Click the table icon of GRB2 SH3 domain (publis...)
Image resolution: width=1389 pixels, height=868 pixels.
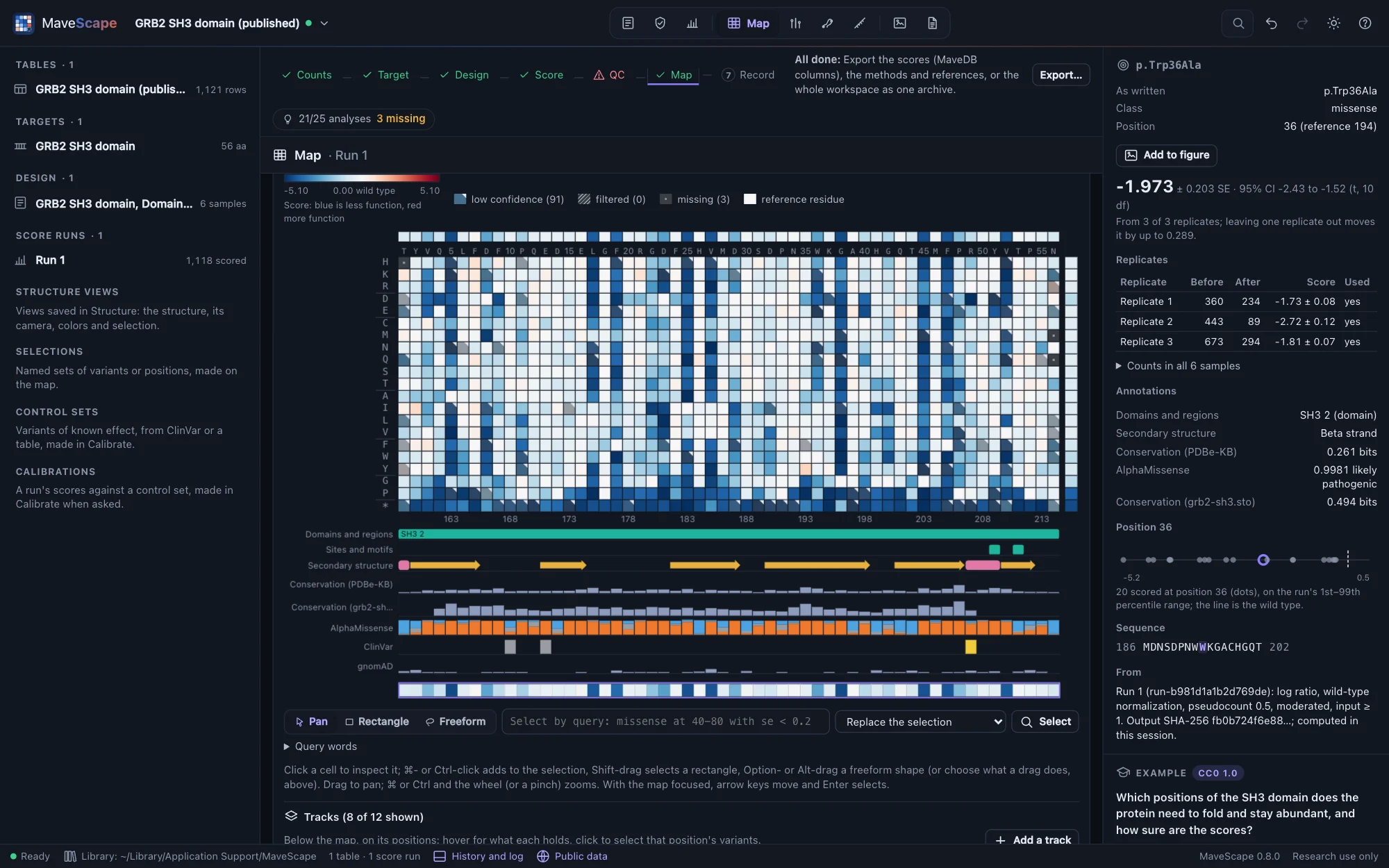point(21,89)
